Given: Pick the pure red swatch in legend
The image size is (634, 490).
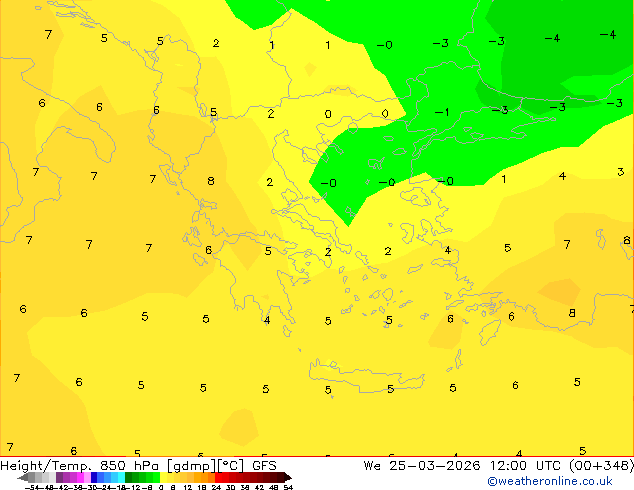Looking at the screenshot, I should 218,477.
